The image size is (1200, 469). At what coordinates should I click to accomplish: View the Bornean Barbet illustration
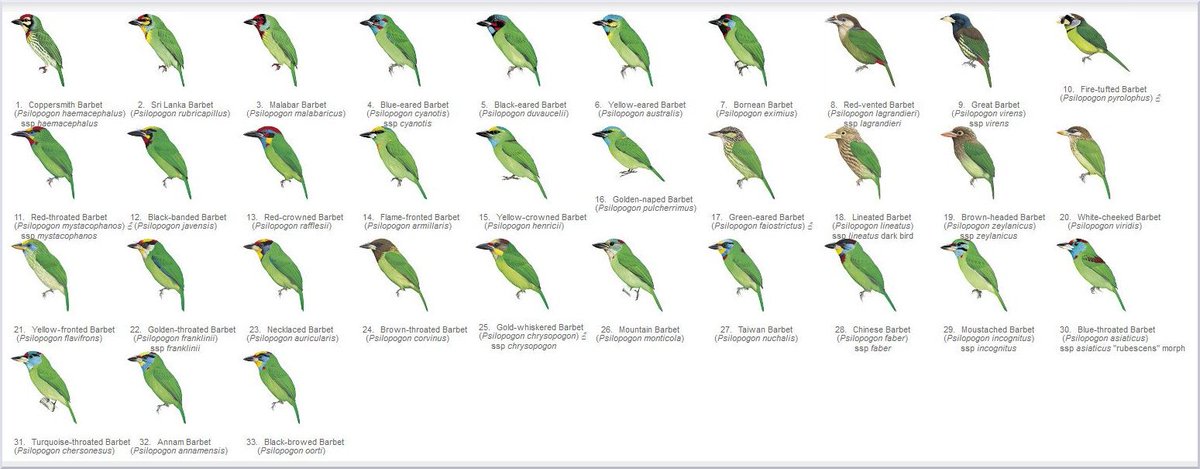[738, 50]
